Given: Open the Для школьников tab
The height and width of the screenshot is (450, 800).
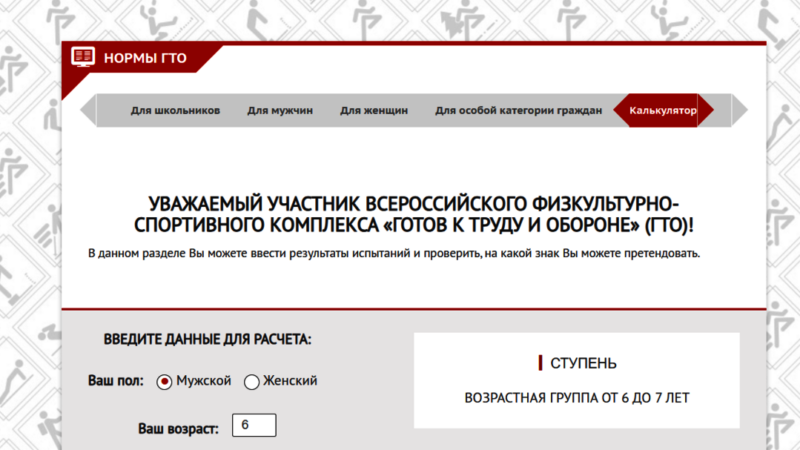Looking at the screenshot, I should pos(175,110).
